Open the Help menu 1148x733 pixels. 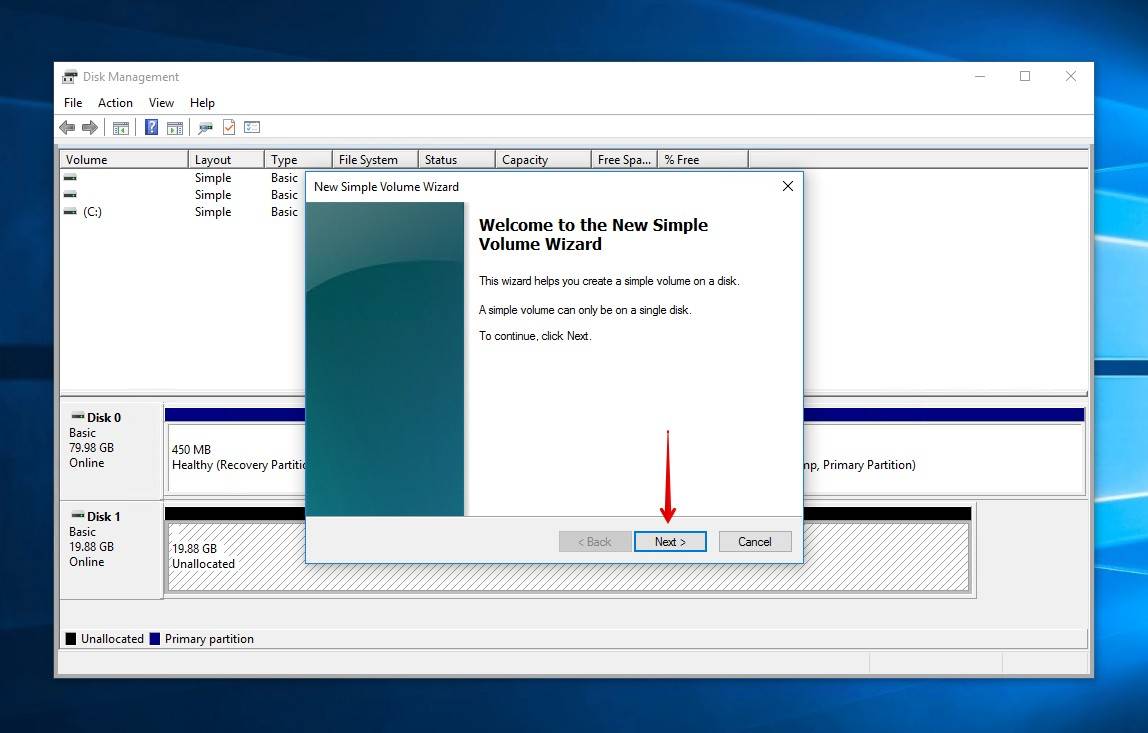202,103
